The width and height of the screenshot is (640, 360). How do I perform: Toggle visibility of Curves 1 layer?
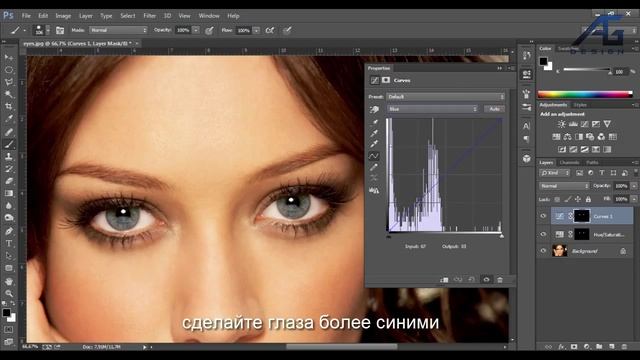click(543, 216)
